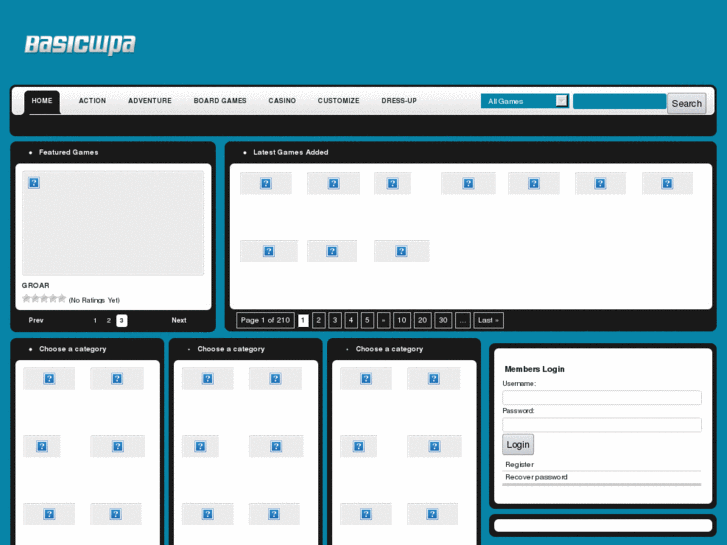The width and height of the screenshot is (727, 545).
Task: Open third-row right game in first category panel
Action: click(116, 514)
